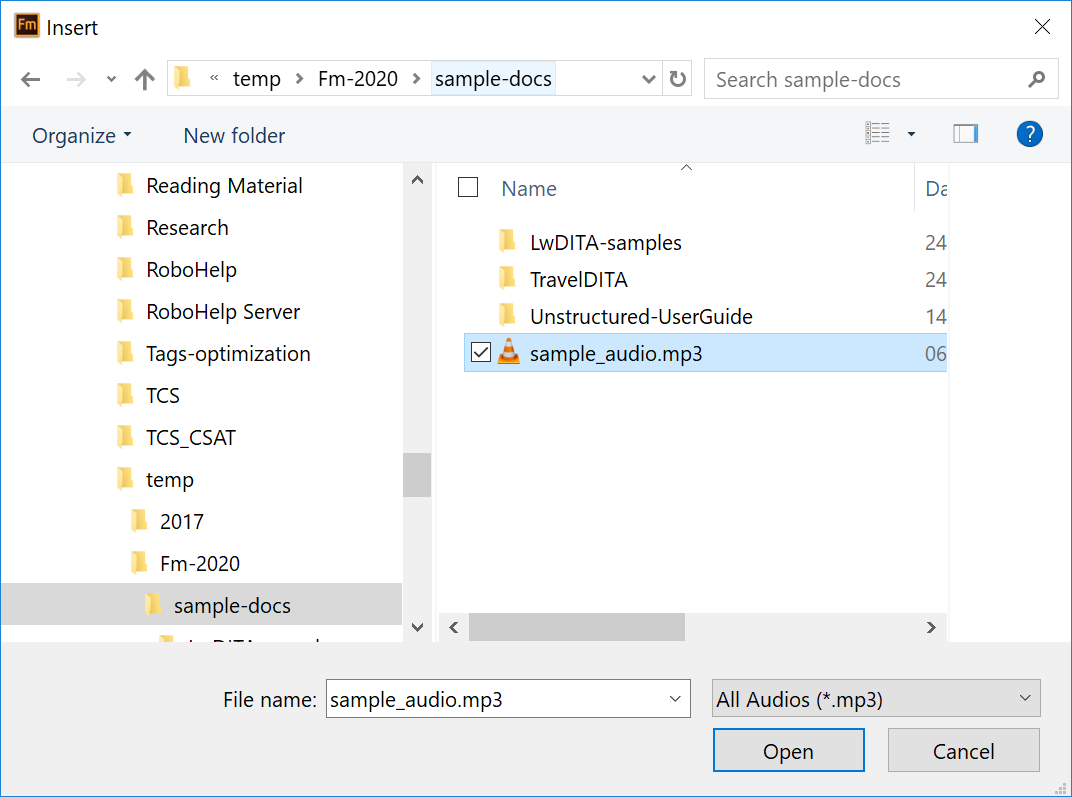
Task: Open the Organize dropdown menu
Action: (81, 136)
